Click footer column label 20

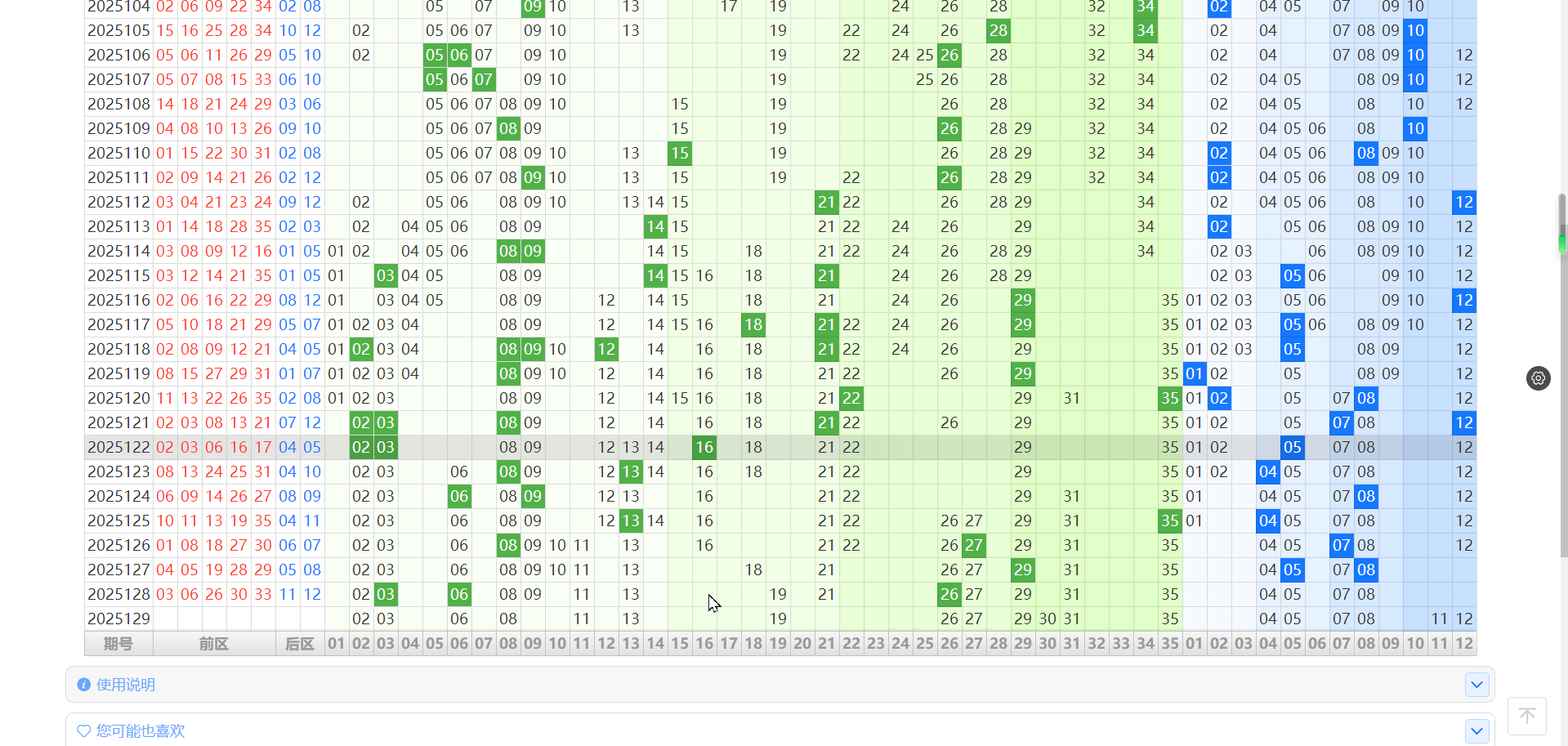(x=802, y=644)
